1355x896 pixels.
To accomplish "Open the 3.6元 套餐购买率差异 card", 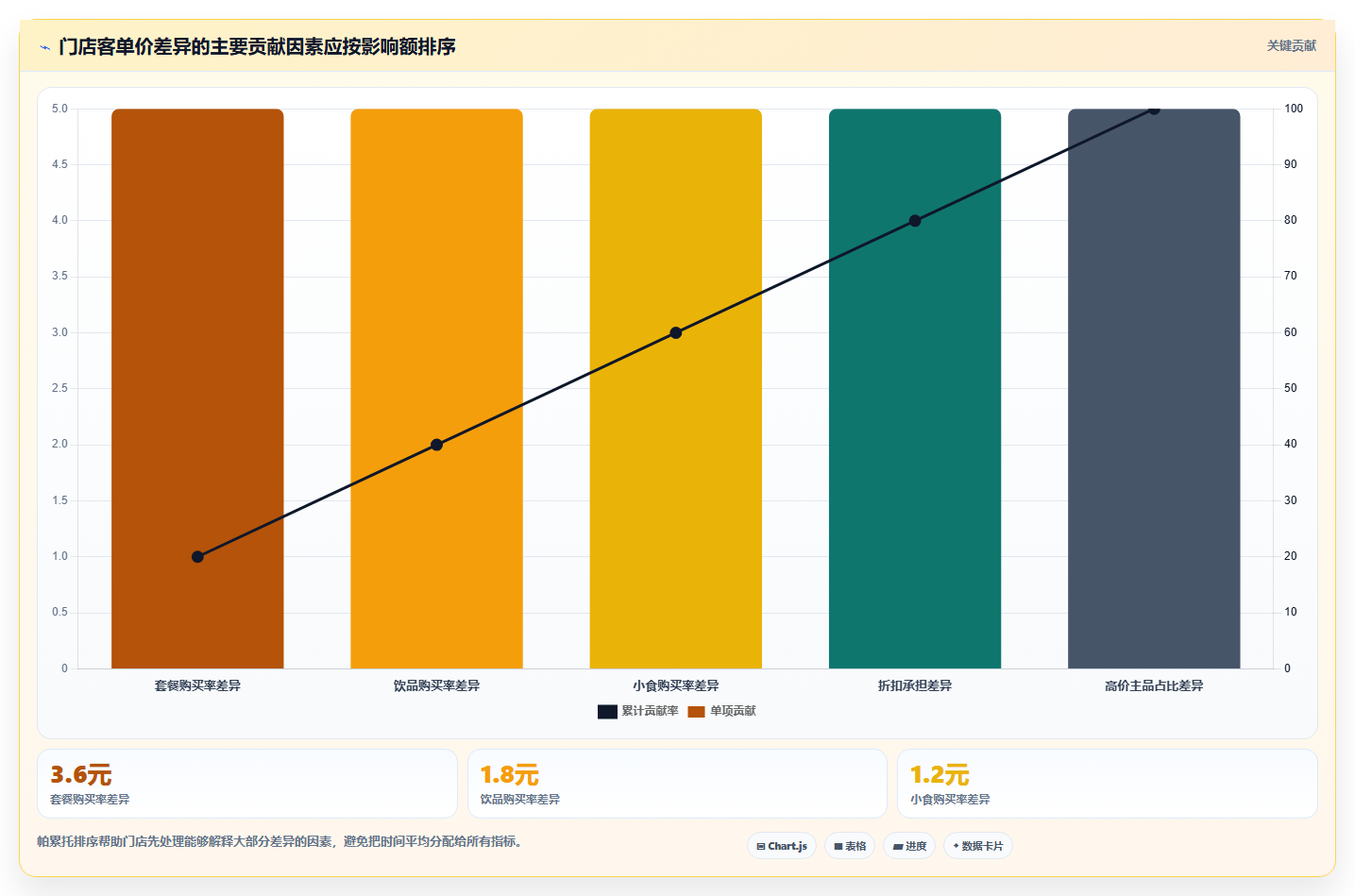I will coord(247,784).
